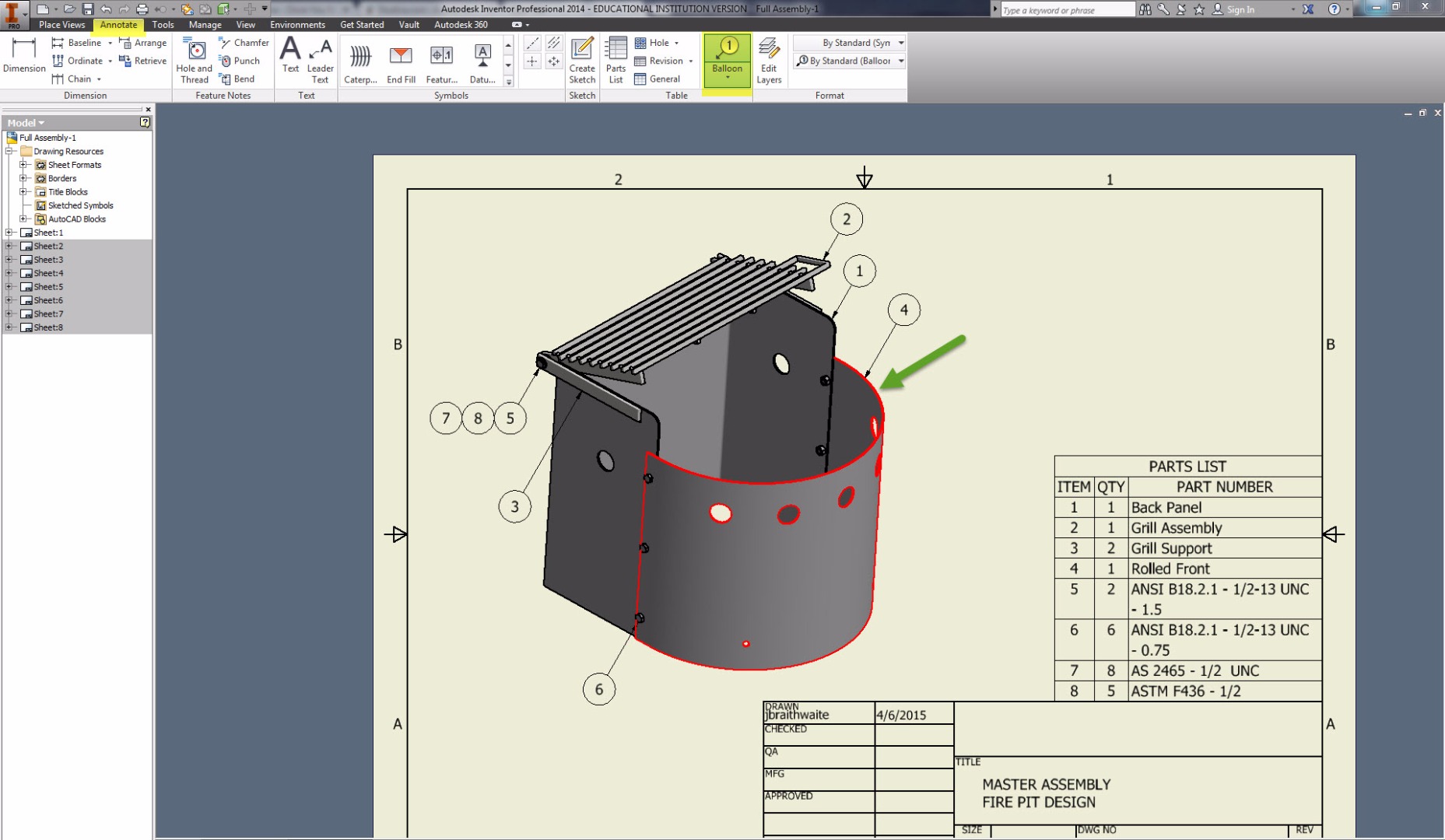Activate the Chain dimension tool
This screenshot has height=840, width=1445.
pyautogui.click(x=72, y=79)
